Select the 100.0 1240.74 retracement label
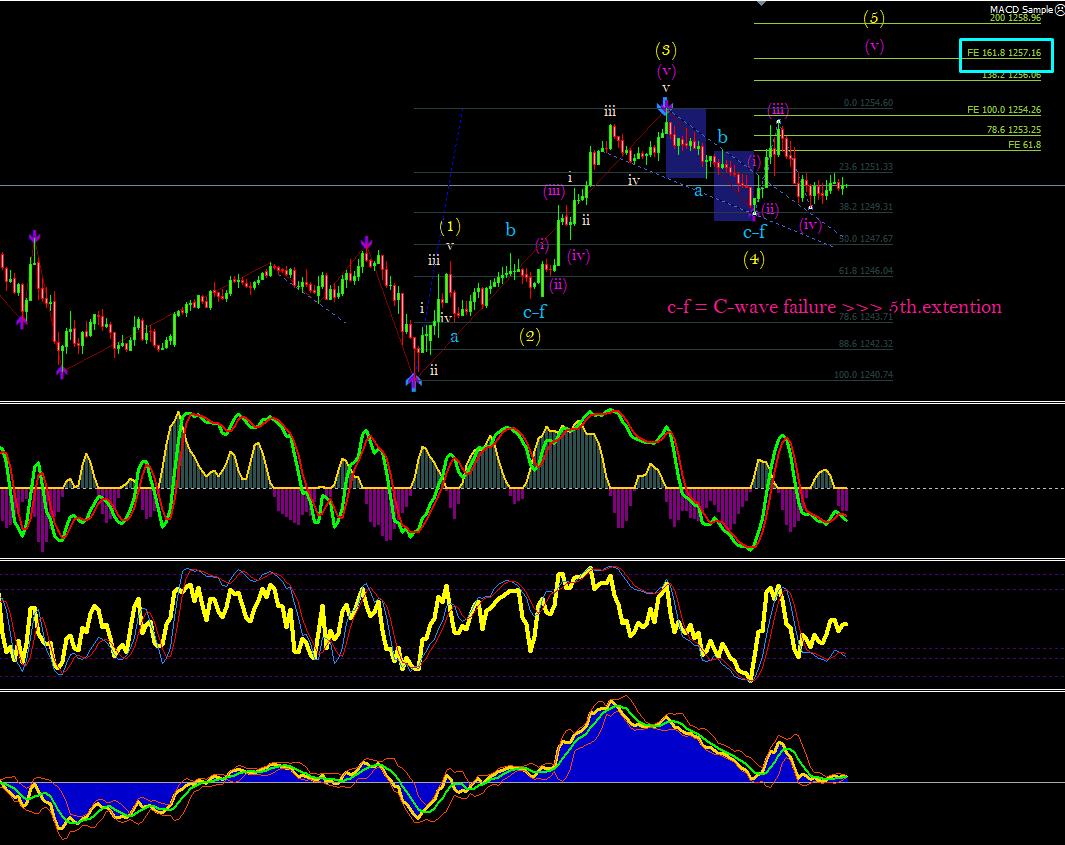1065x845 pixels. coord(863,375)
